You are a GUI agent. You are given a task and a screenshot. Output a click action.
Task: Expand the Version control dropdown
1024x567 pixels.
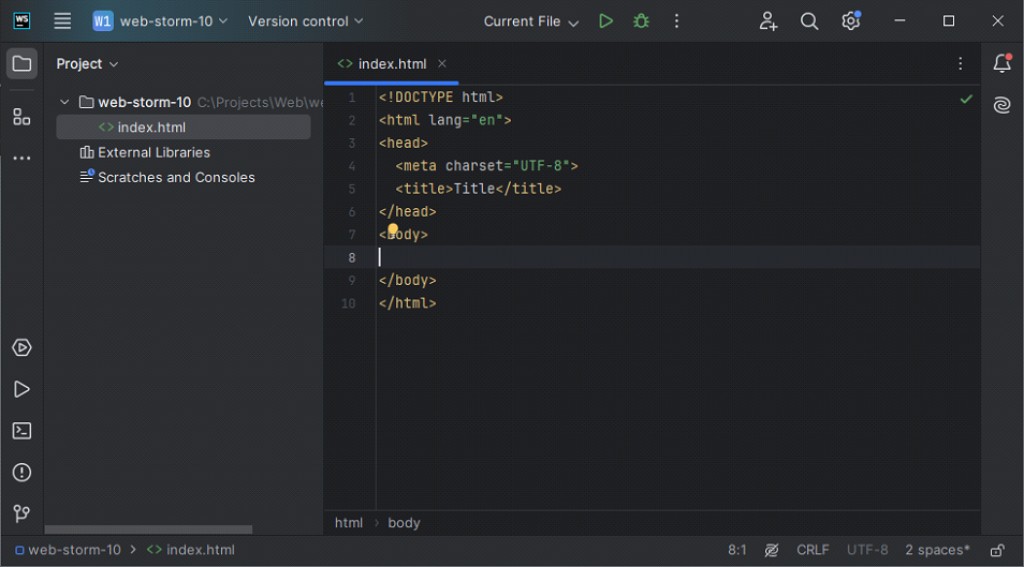click(x=305, y=22)
